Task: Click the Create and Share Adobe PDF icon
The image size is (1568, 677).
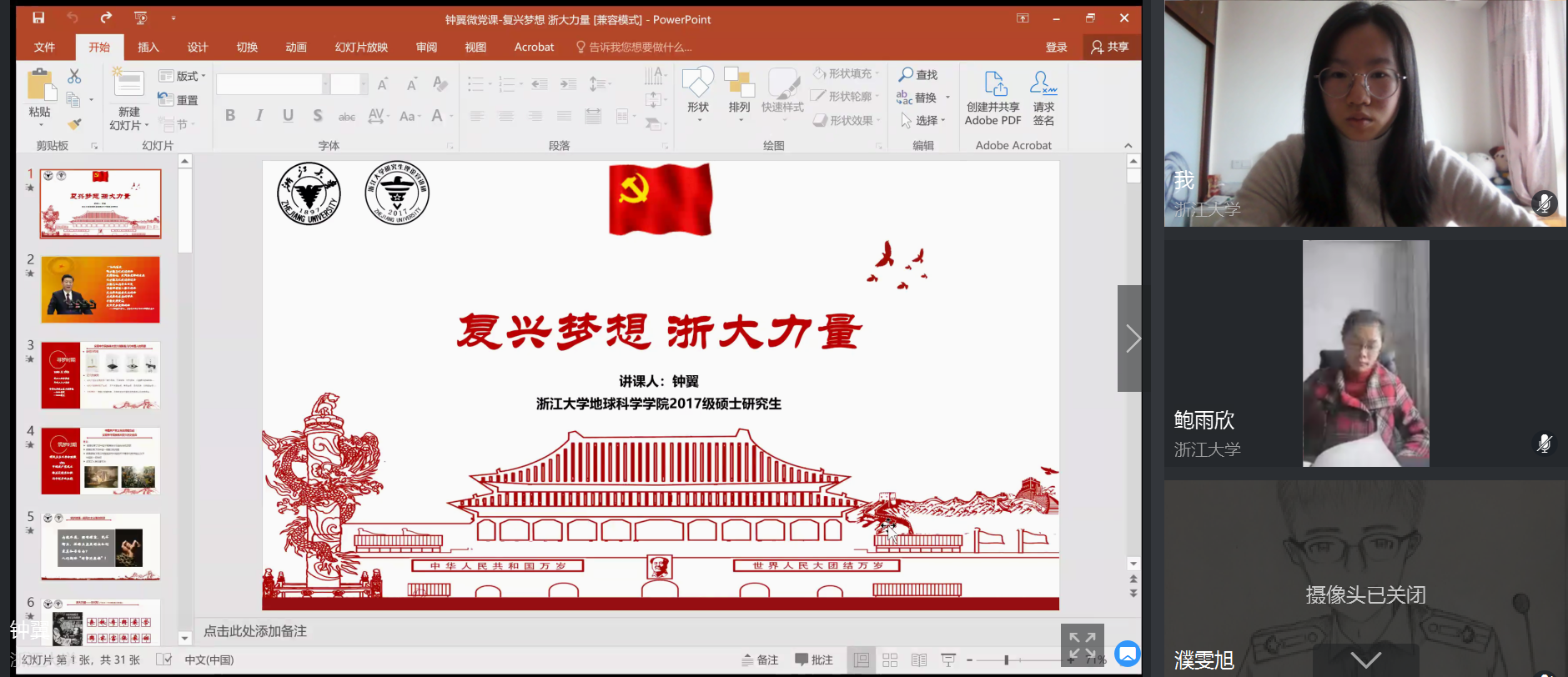Action: click(x=994, y=84)
